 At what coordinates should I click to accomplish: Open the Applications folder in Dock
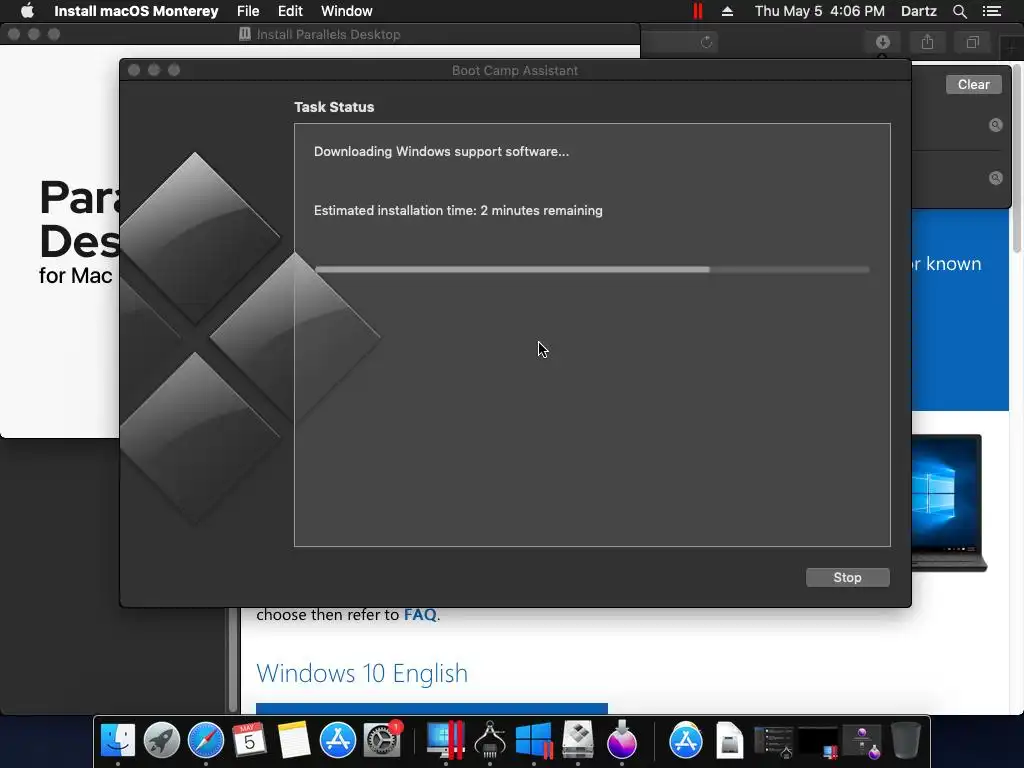[686, 740]
